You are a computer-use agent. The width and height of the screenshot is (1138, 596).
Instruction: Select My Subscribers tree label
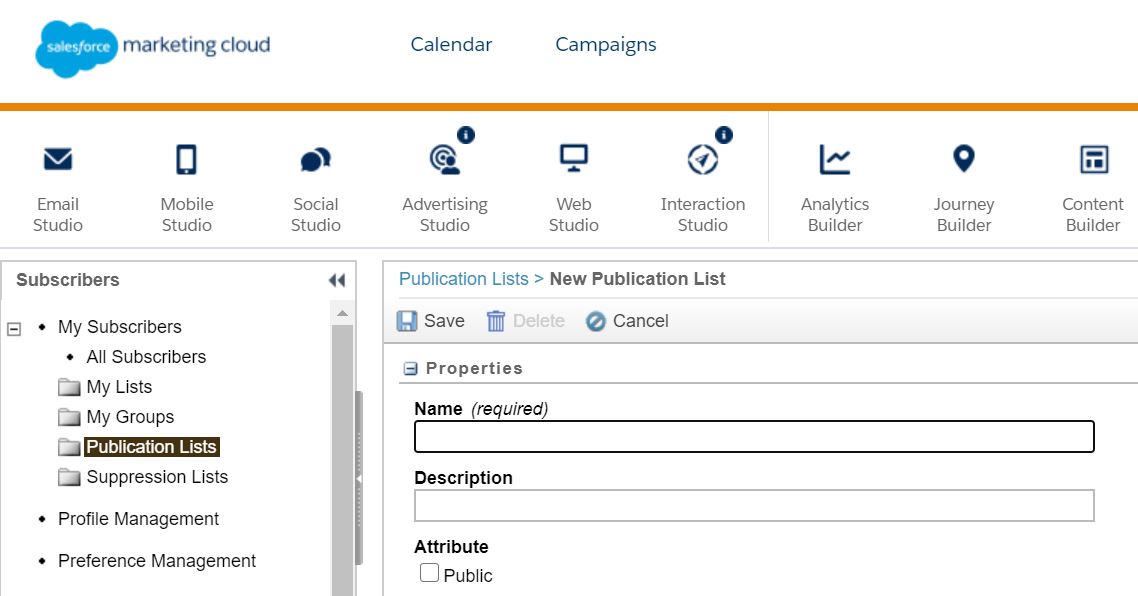pos(120,327)
